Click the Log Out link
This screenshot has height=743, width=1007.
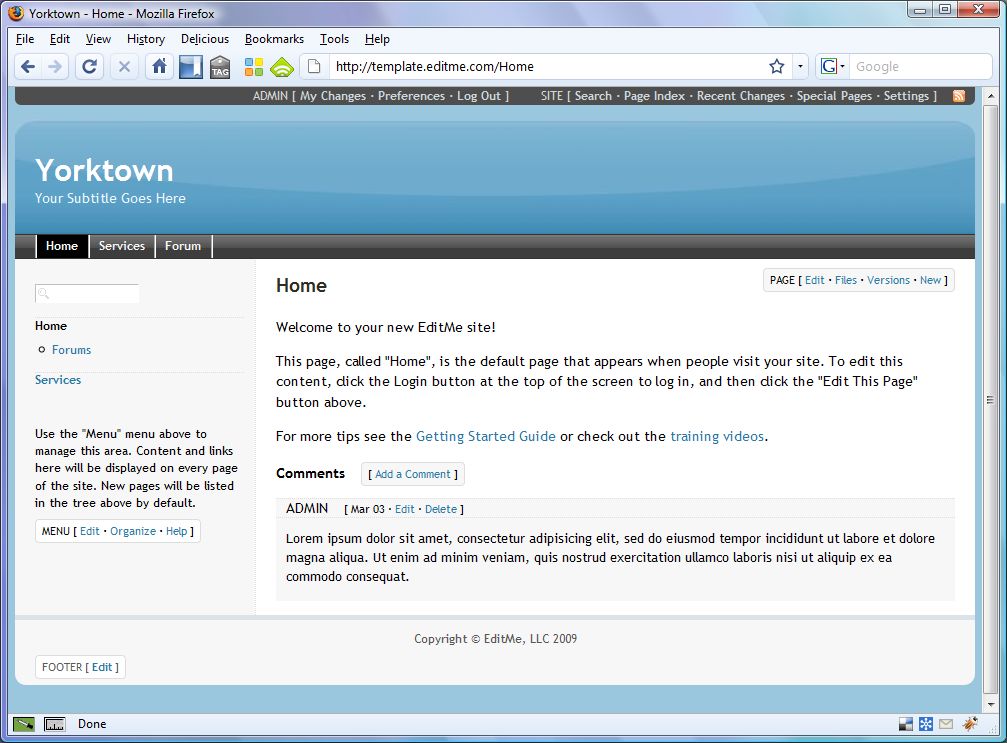[478, 96]
